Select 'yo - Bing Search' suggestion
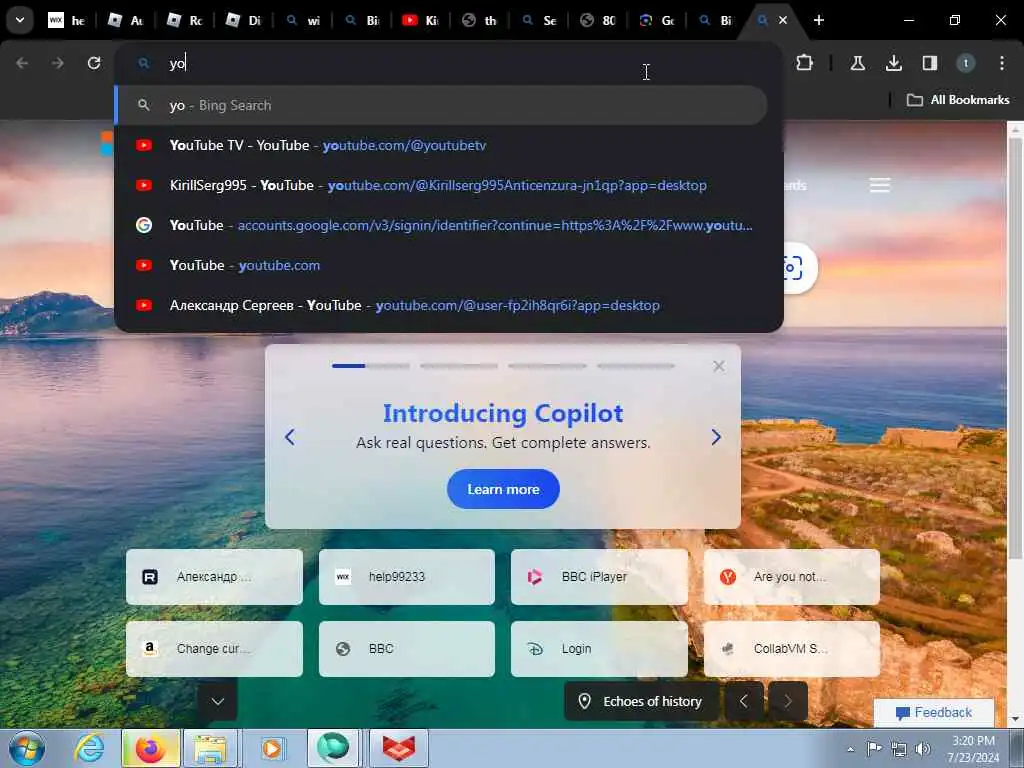Image resolution: width=1024 pixels, height=768 pixels. coord(441,105)
